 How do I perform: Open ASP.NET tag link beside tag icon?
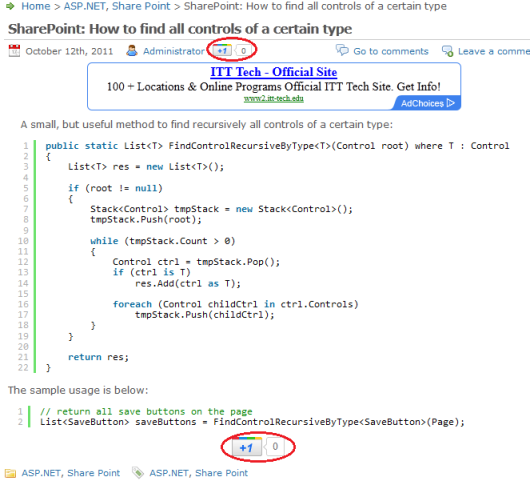click(x=169, y=473)
